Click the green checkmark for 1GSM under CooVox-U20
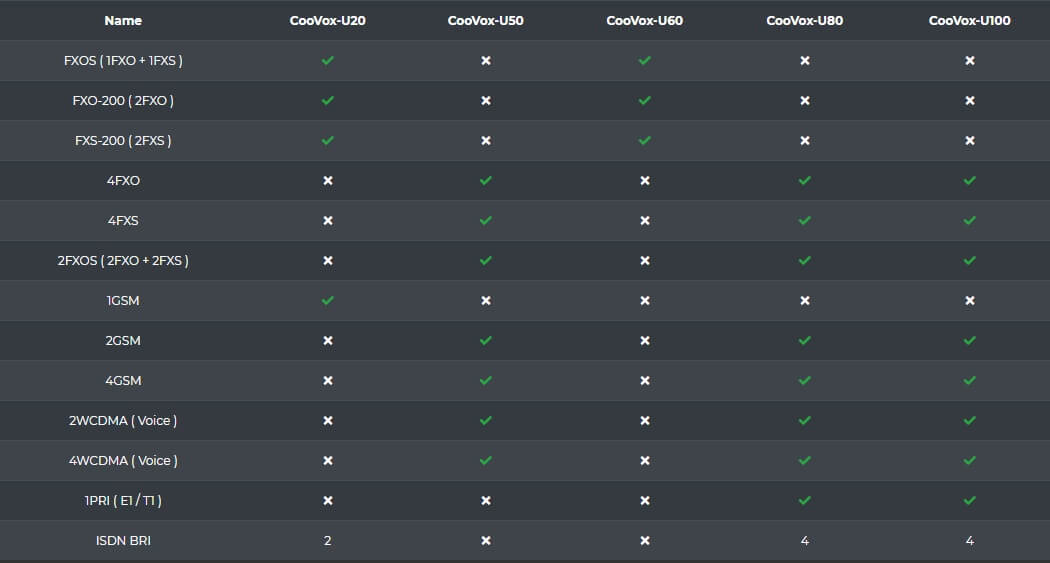The width and height of the screenshot is (1050, 563). click(x=328, y=301)
